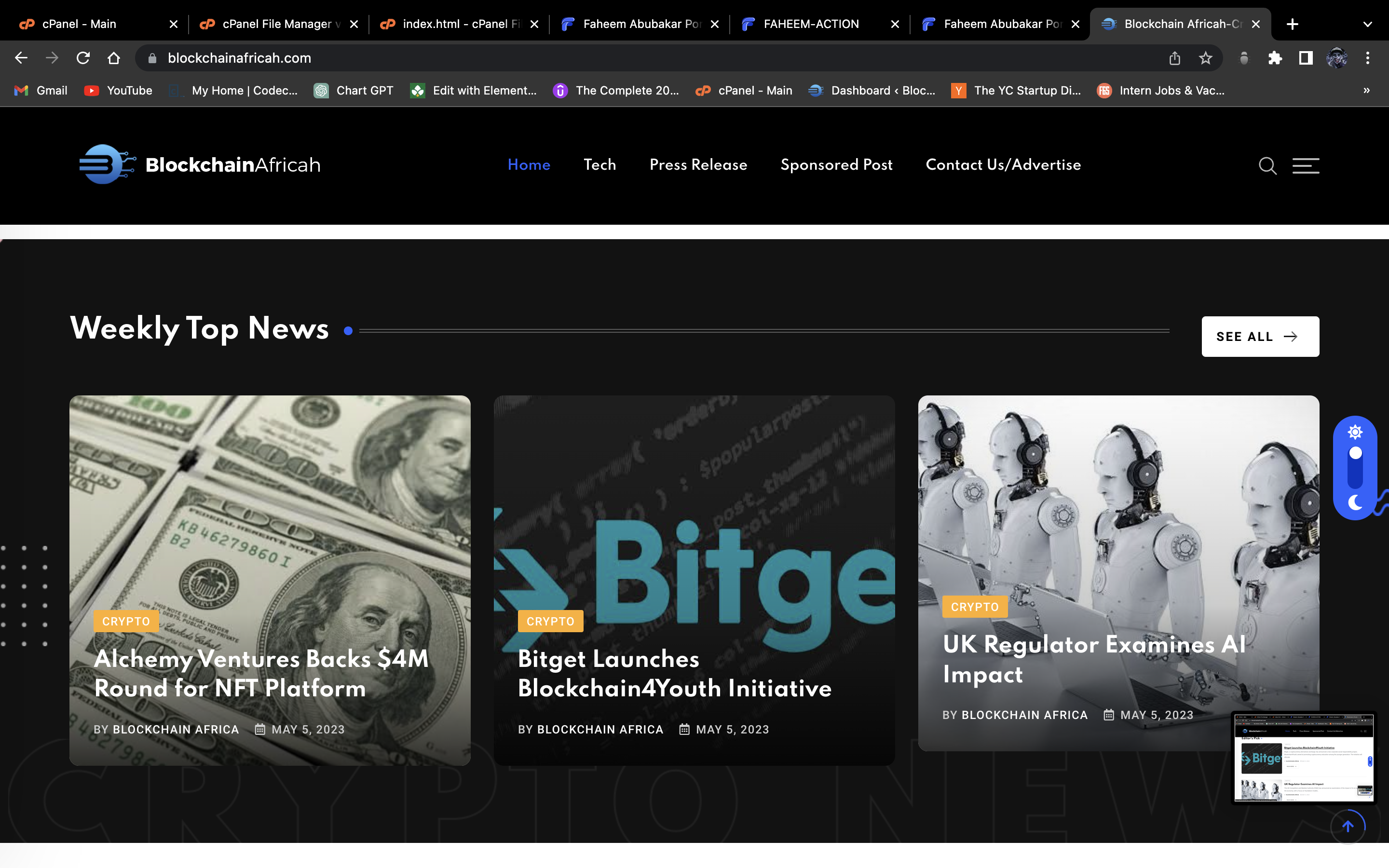Open the My Home Codec bookmark
1389x868 pixels.
coord(233,91)
